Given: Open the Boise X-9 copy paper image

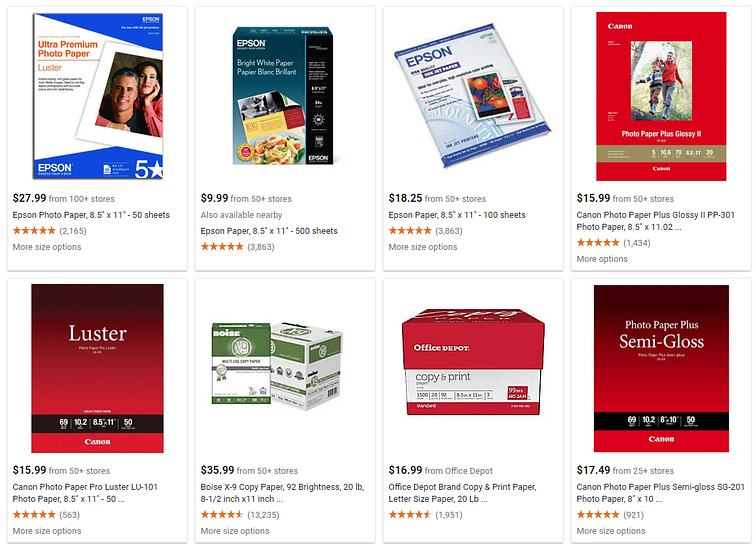Looking at the screenshot, I should pos(277,367).
